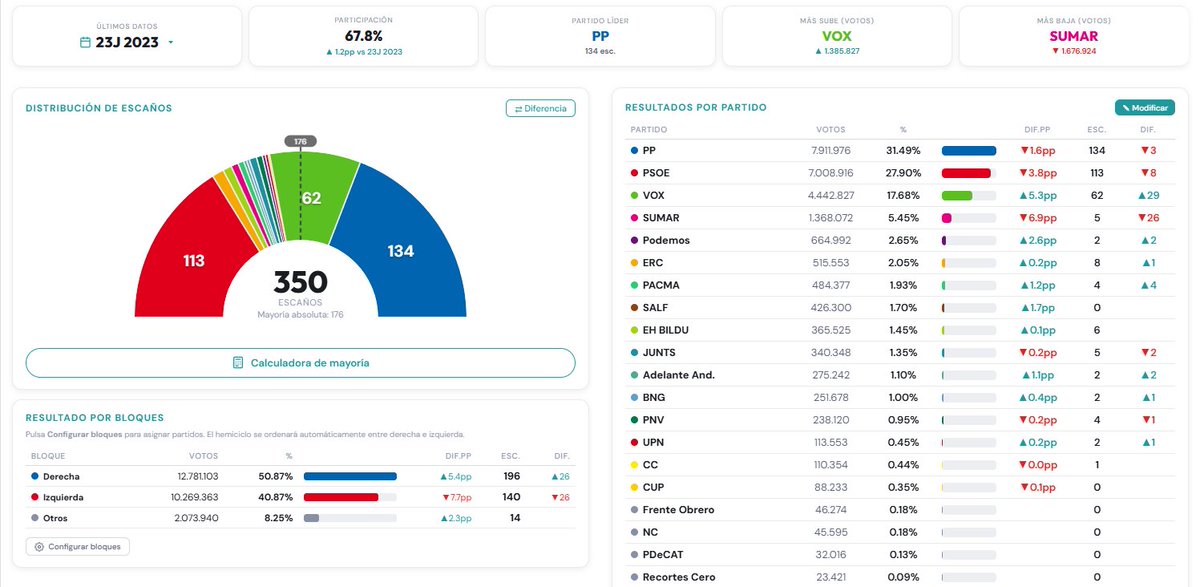Click the calendar icon beside 23J 2023
1200x587 pixels.
(x=86, y=42)
